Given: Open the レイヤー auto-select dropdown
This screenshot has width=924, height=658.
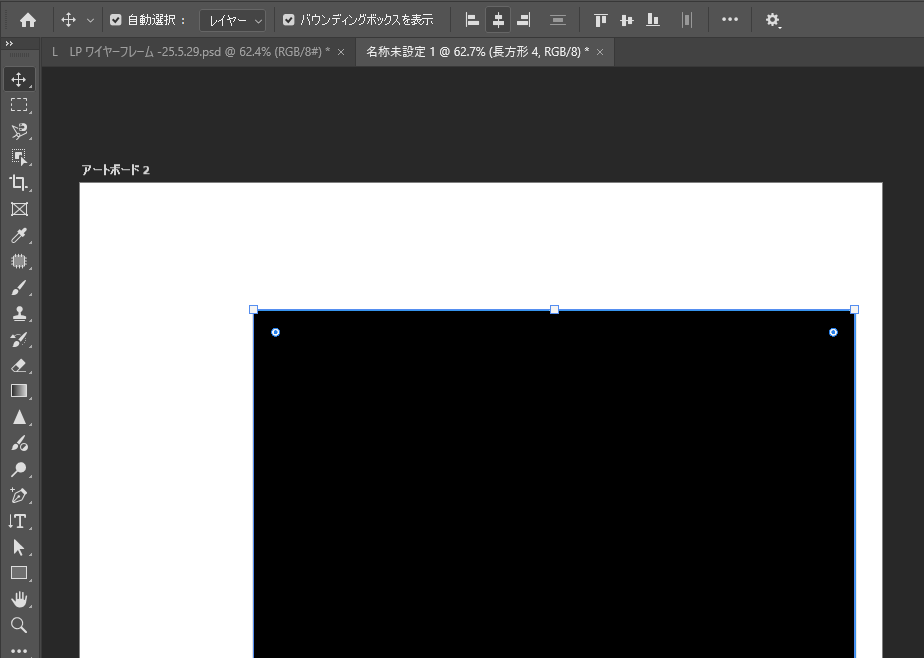Looking at the screenshot, I should pyautogui.click(x=232, y=20).
